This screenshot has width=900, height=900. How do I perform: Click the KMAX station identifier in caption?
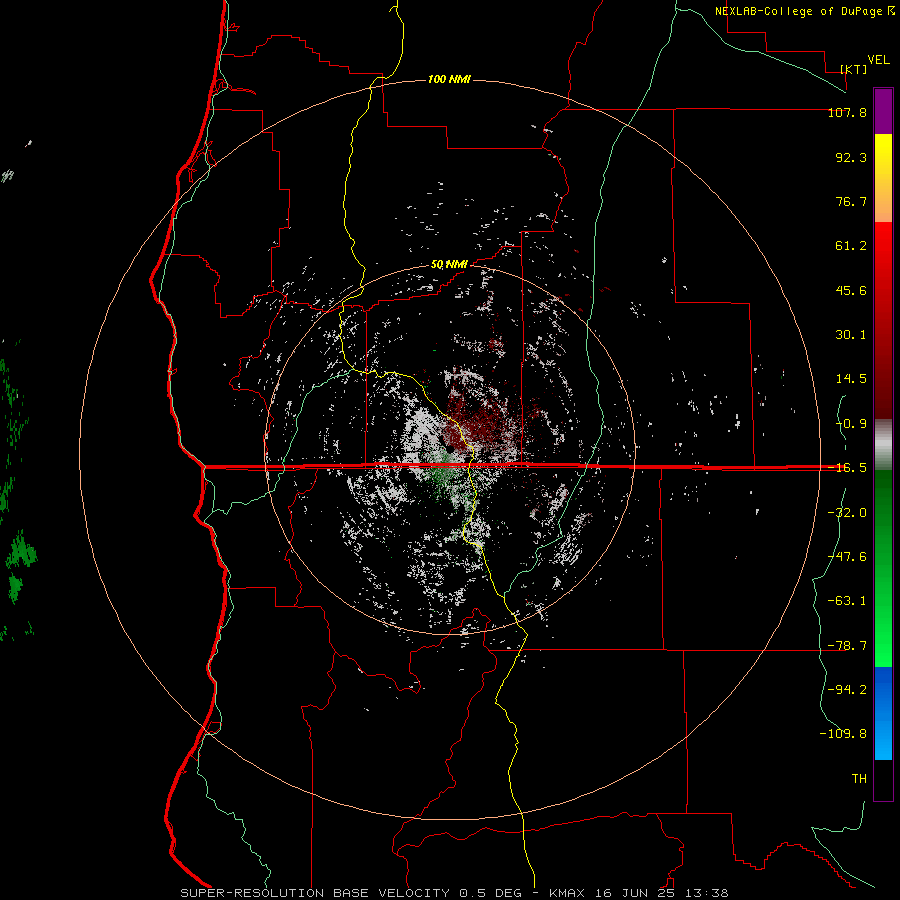[x=565, y=893]
